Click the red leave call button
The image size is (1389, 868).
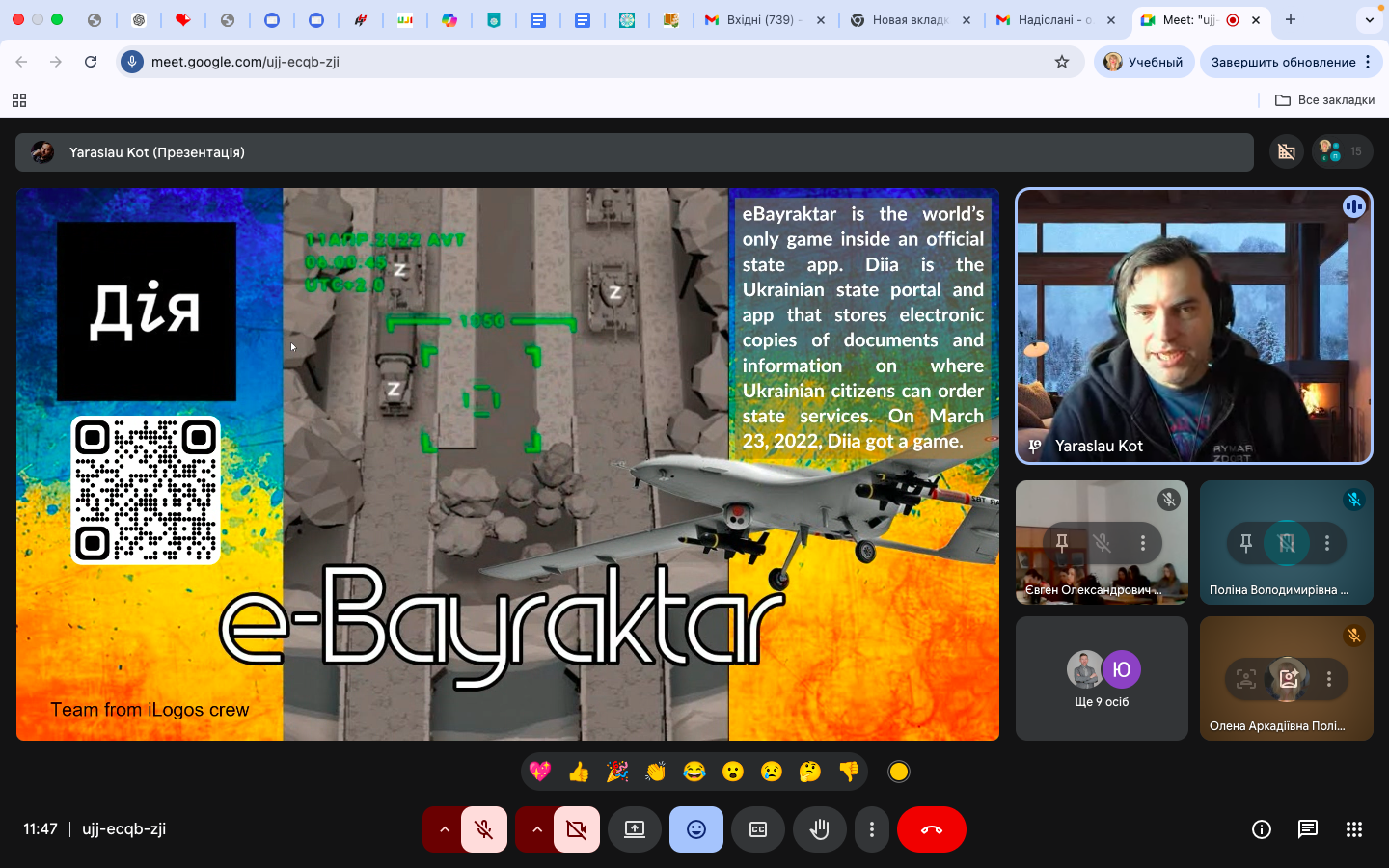tap(931, 829)
